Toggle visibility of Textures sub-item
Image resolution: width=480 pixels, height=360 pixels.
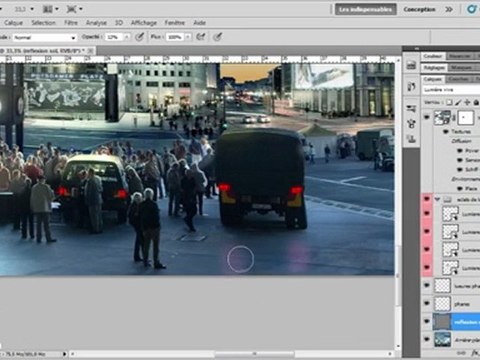click(446, 132)
